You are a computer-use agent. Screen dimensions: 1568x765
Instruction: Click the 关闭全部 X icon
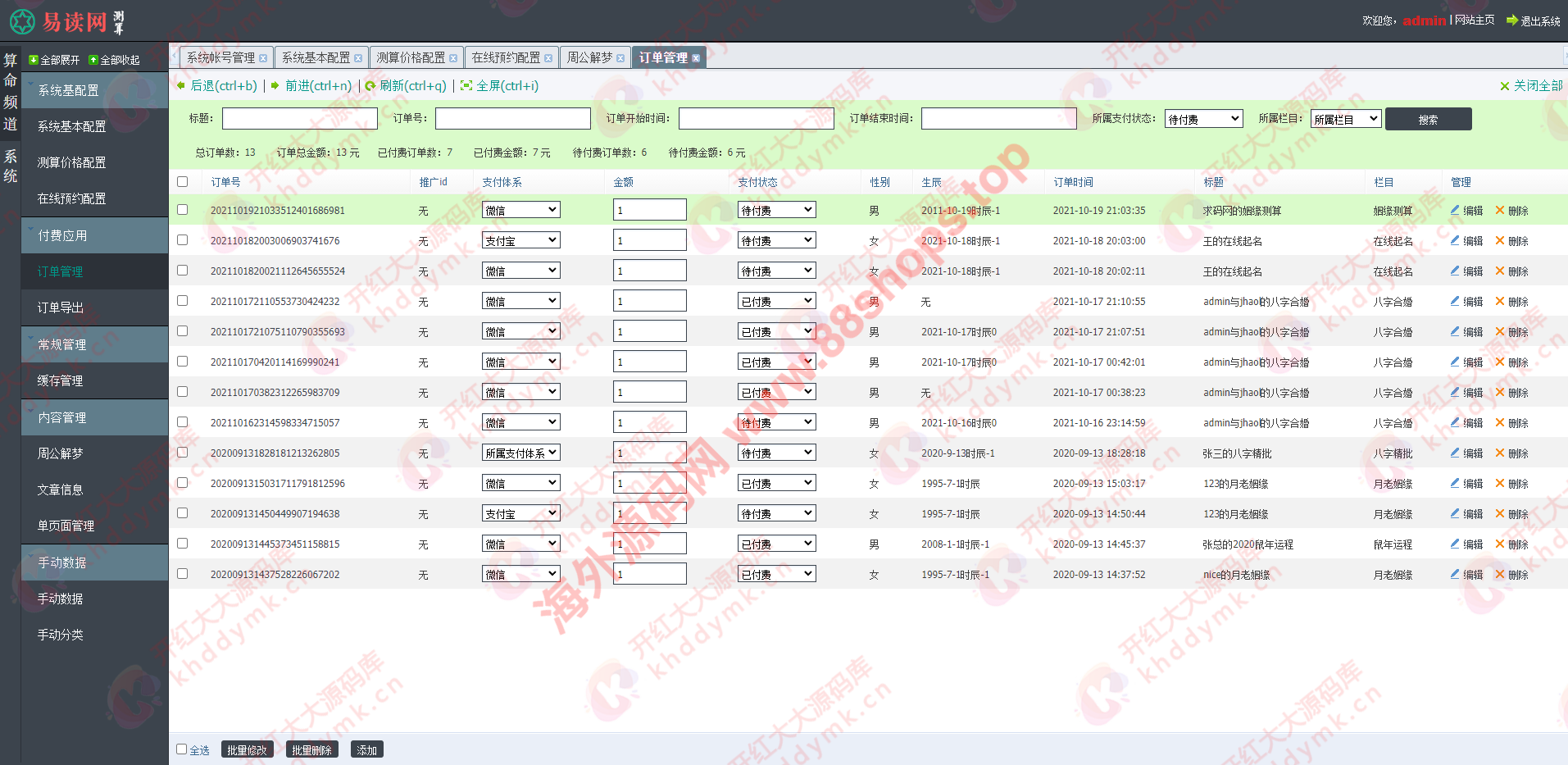tap(1504, 86)
